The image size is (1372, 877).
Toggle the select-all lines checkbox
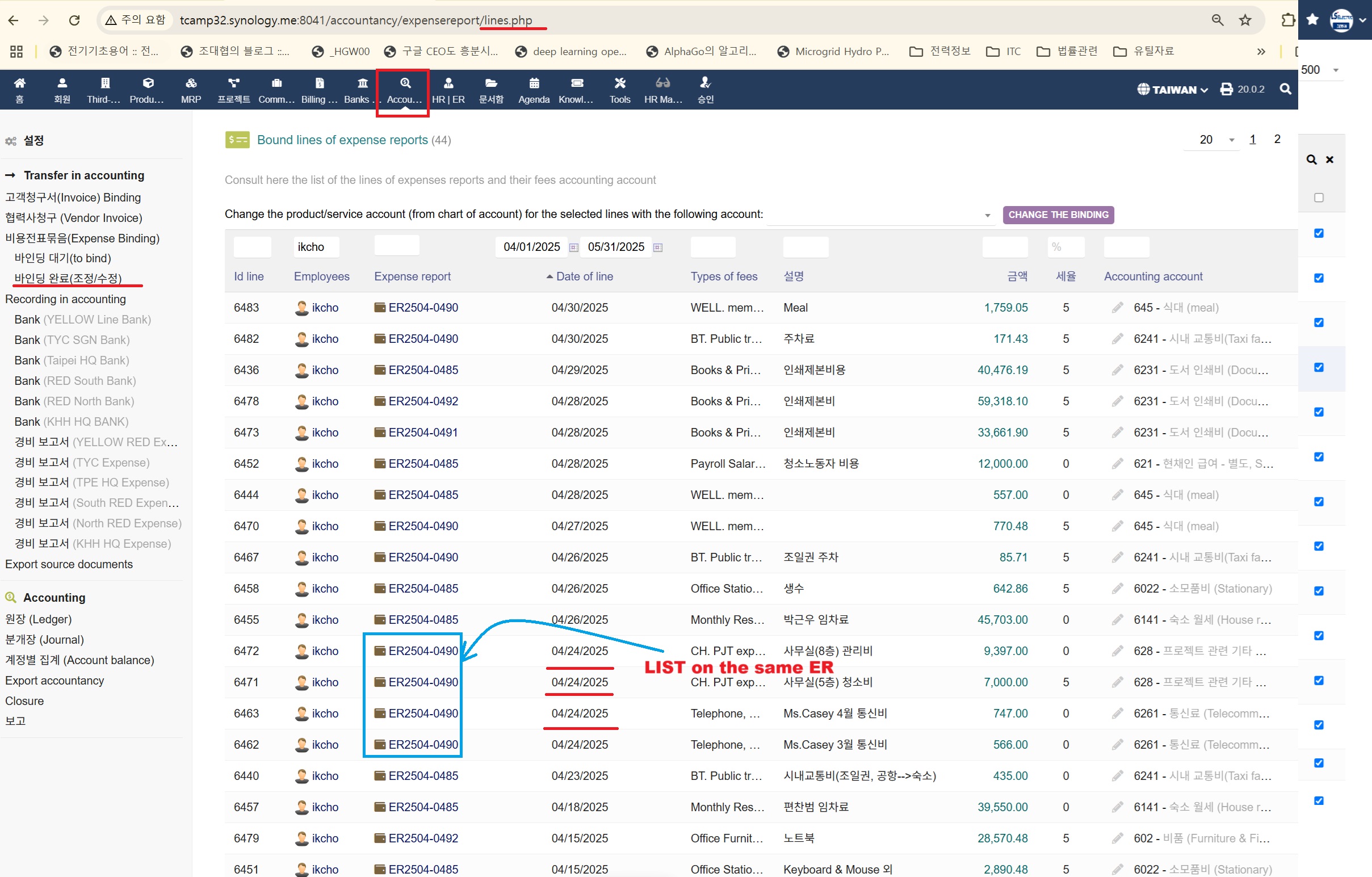point(1319,198)
